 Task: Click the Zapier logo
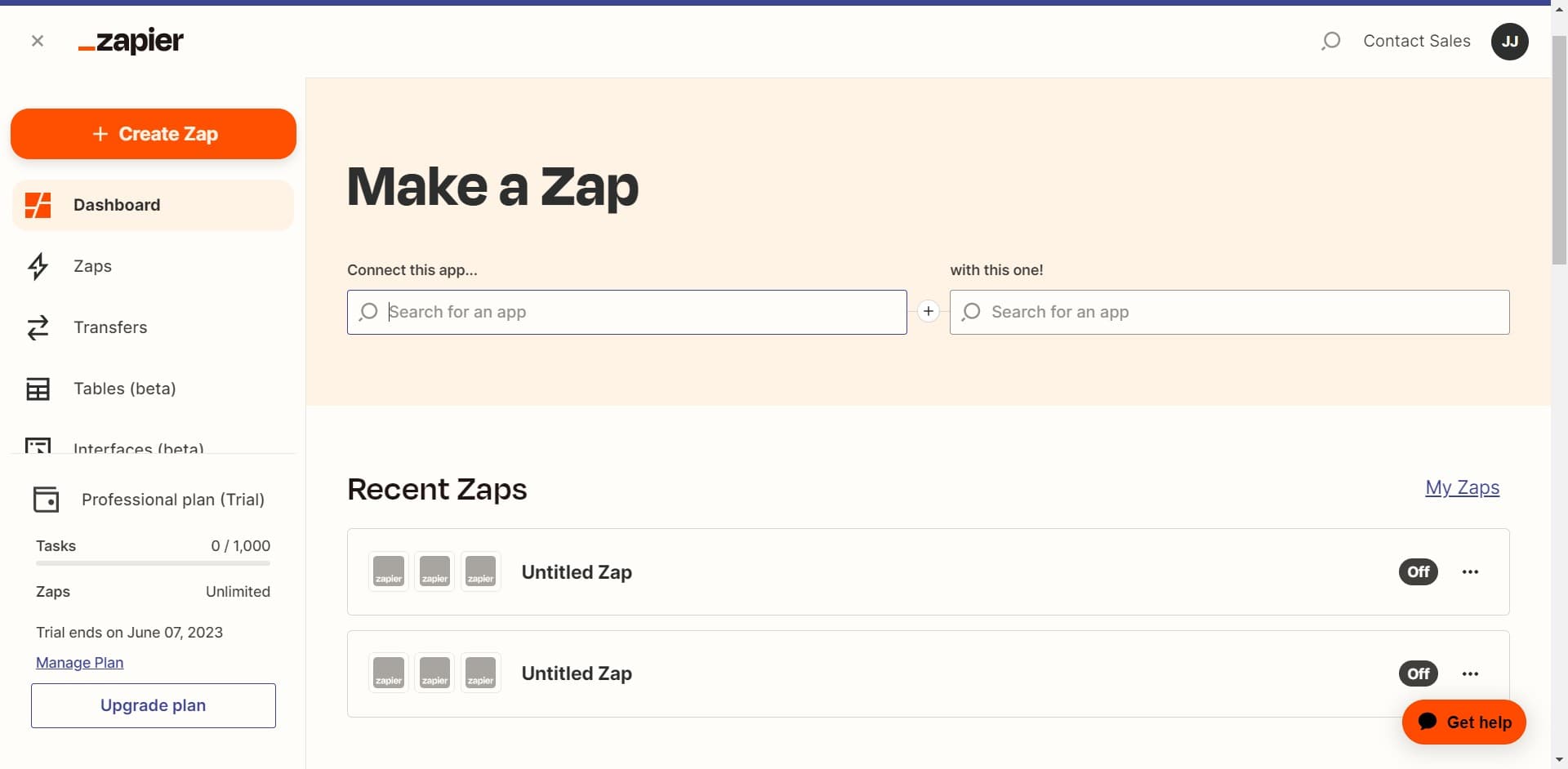click(x=130, y=41)
